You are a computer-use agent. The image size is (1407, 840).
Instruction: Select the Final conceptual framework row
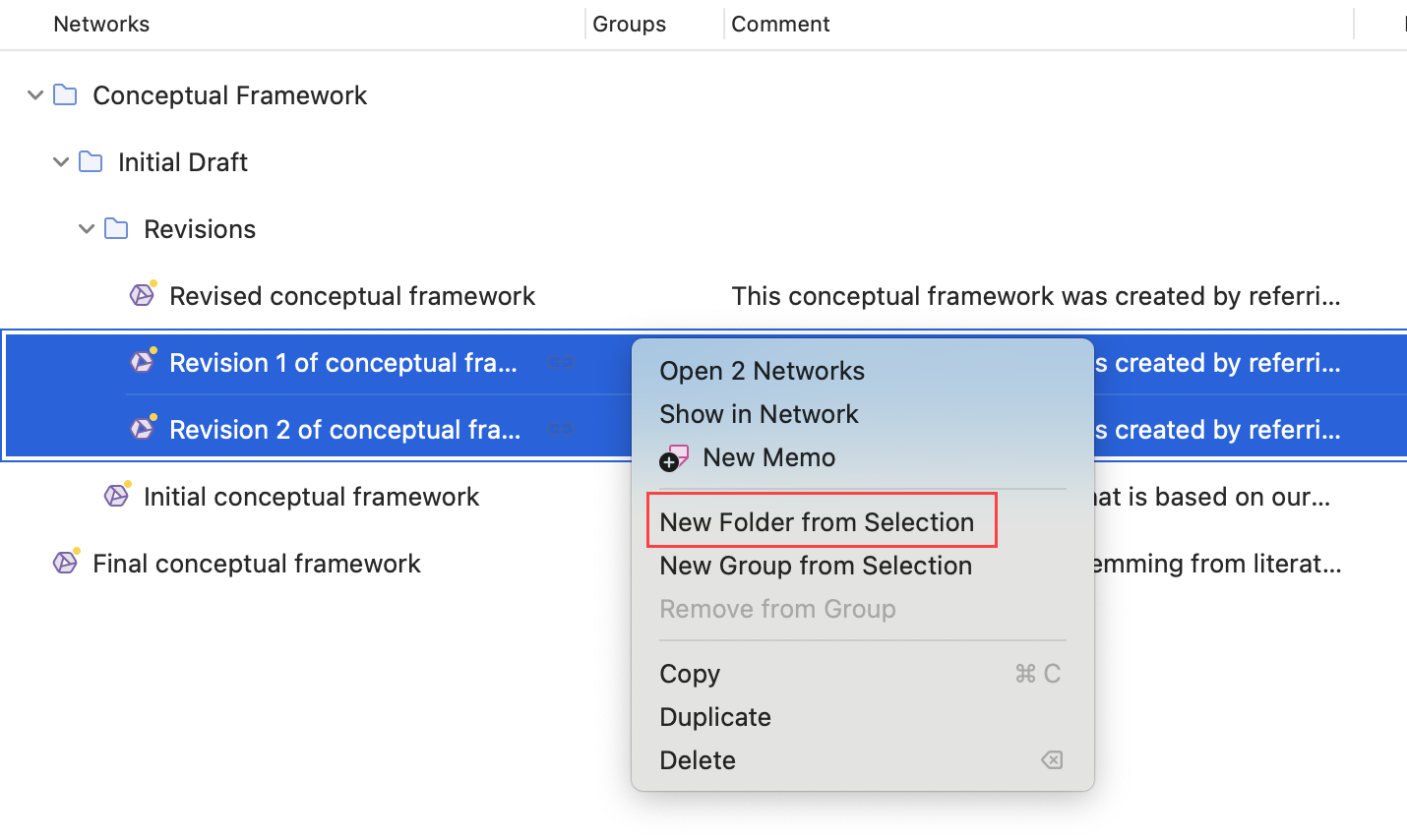257,564
